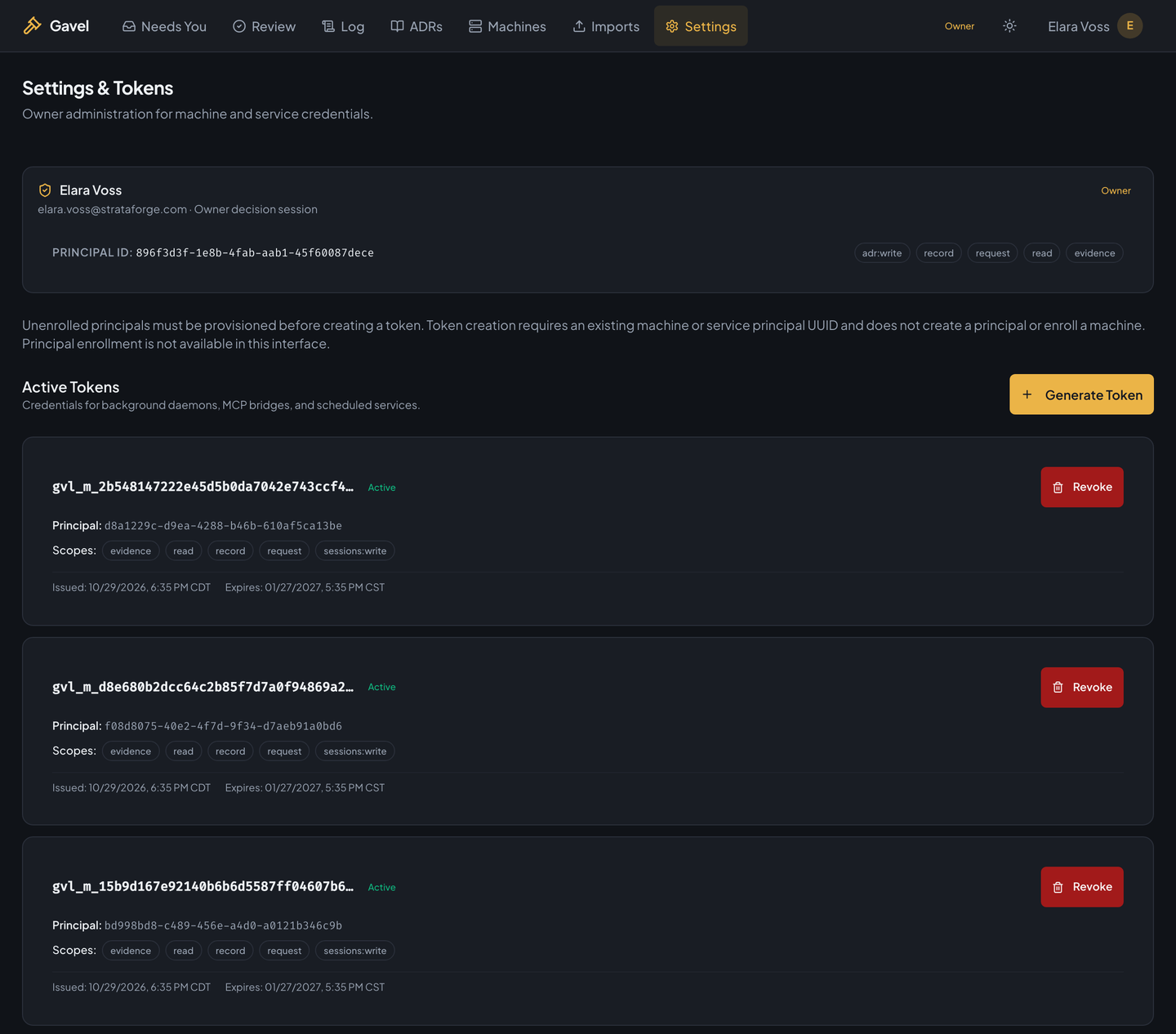1176x1034 pixels.
Task: Revoke token gvl_m_15b9d167e921
Action: point(1082,887)
